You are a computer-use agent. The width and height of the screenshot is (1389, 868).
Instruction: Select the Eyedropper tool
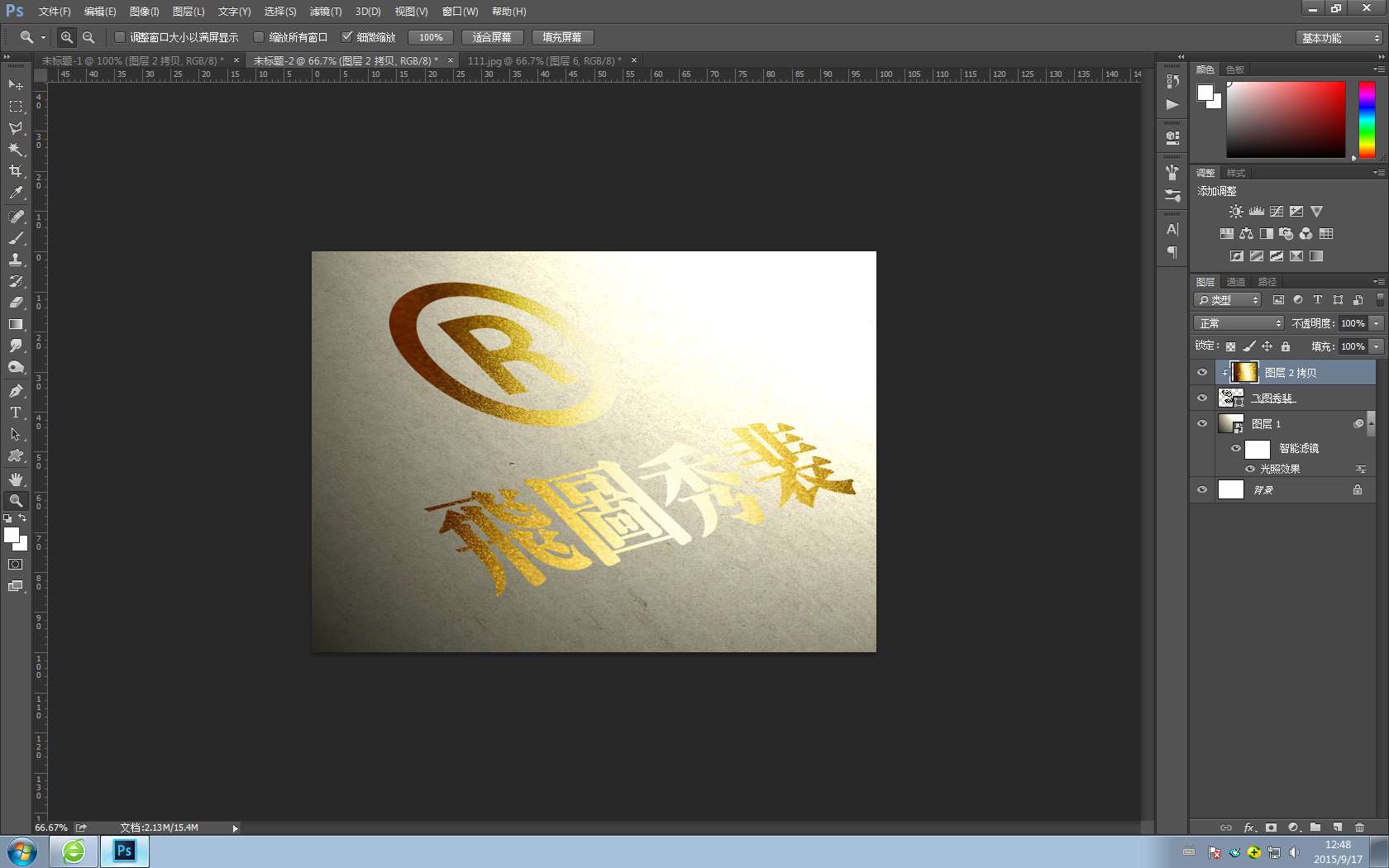pyautogui.click(x=16, y=193)
